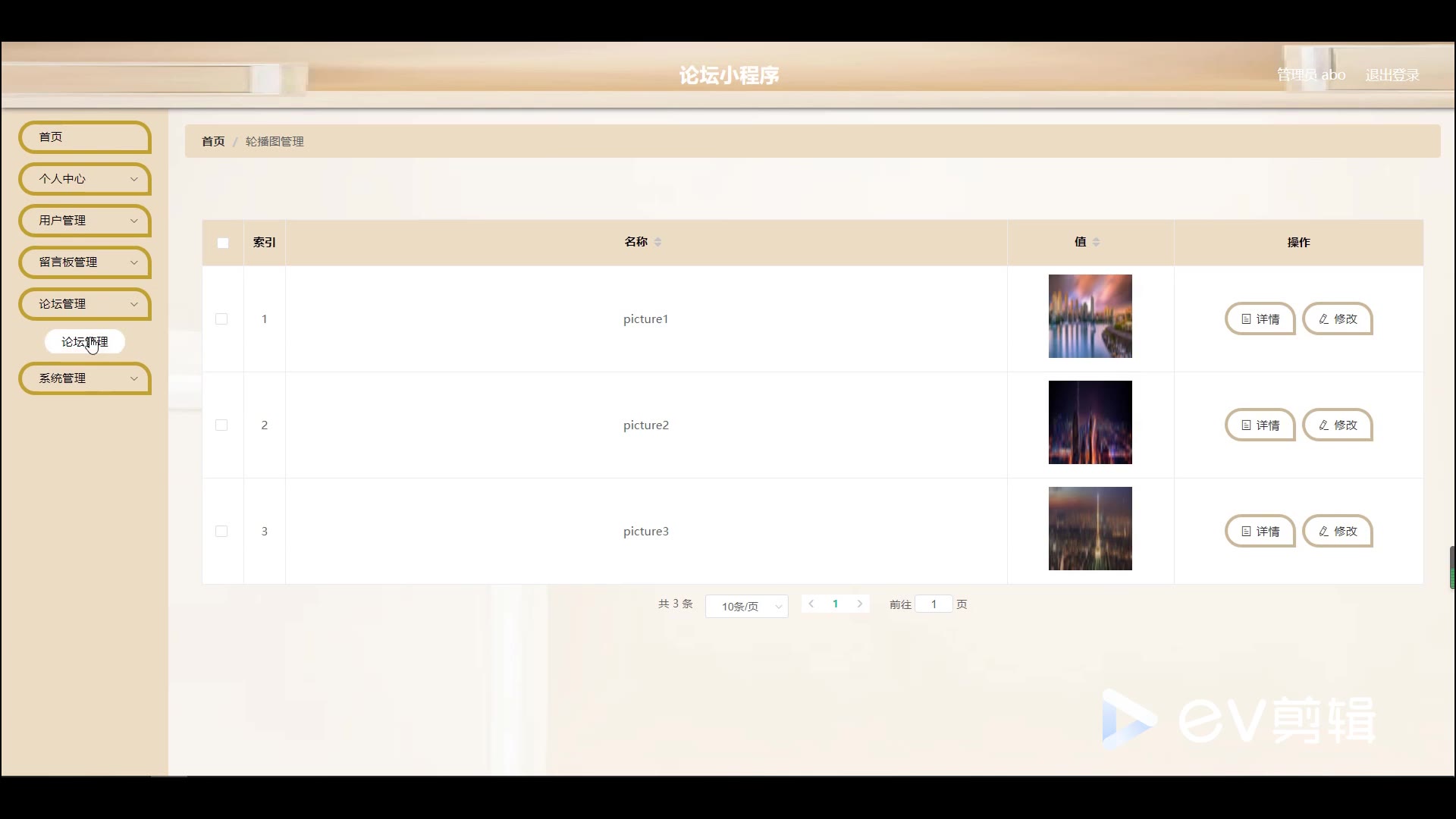The width and height of the screenshot is (1456, 819).
Task: Select the 论坛管理 submenu item
Action: pyautogui.click(x=84, y=342)
